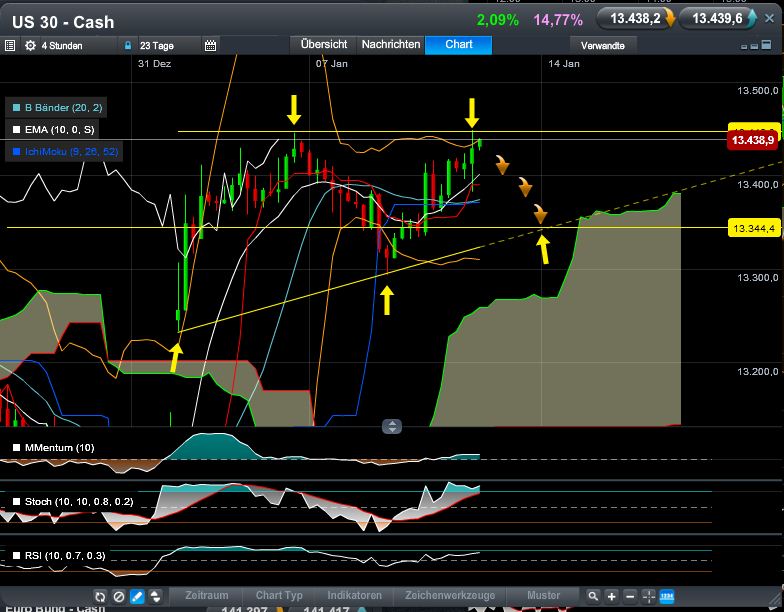The width and height of the screenshot is (784, 612).
Task: Toggle Stoch (10, 10, 0.8, 0.2) indicator checkbox
Action: tap(16, 502)
